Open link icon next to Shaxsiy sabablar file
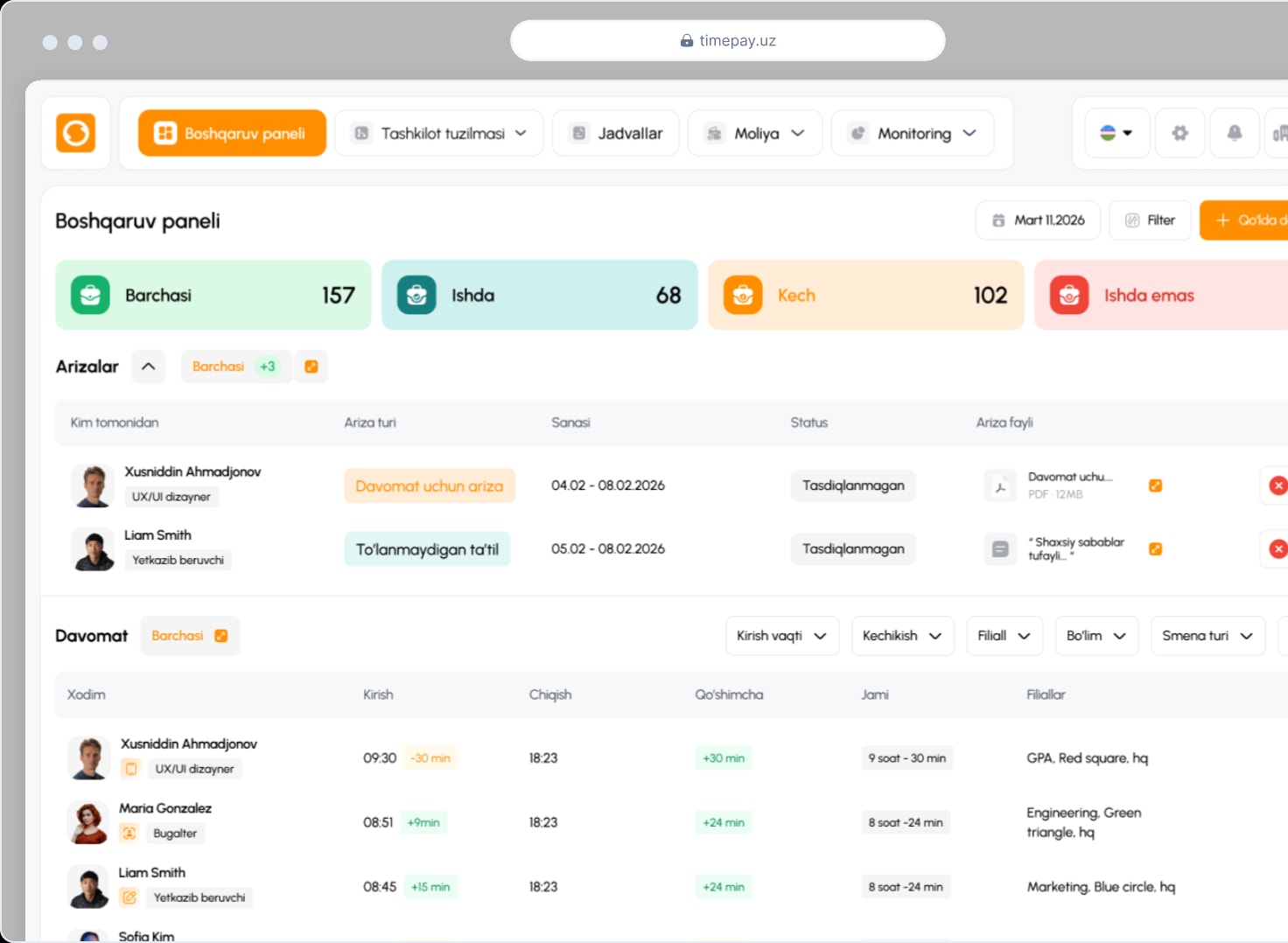 click(1155, 549)
